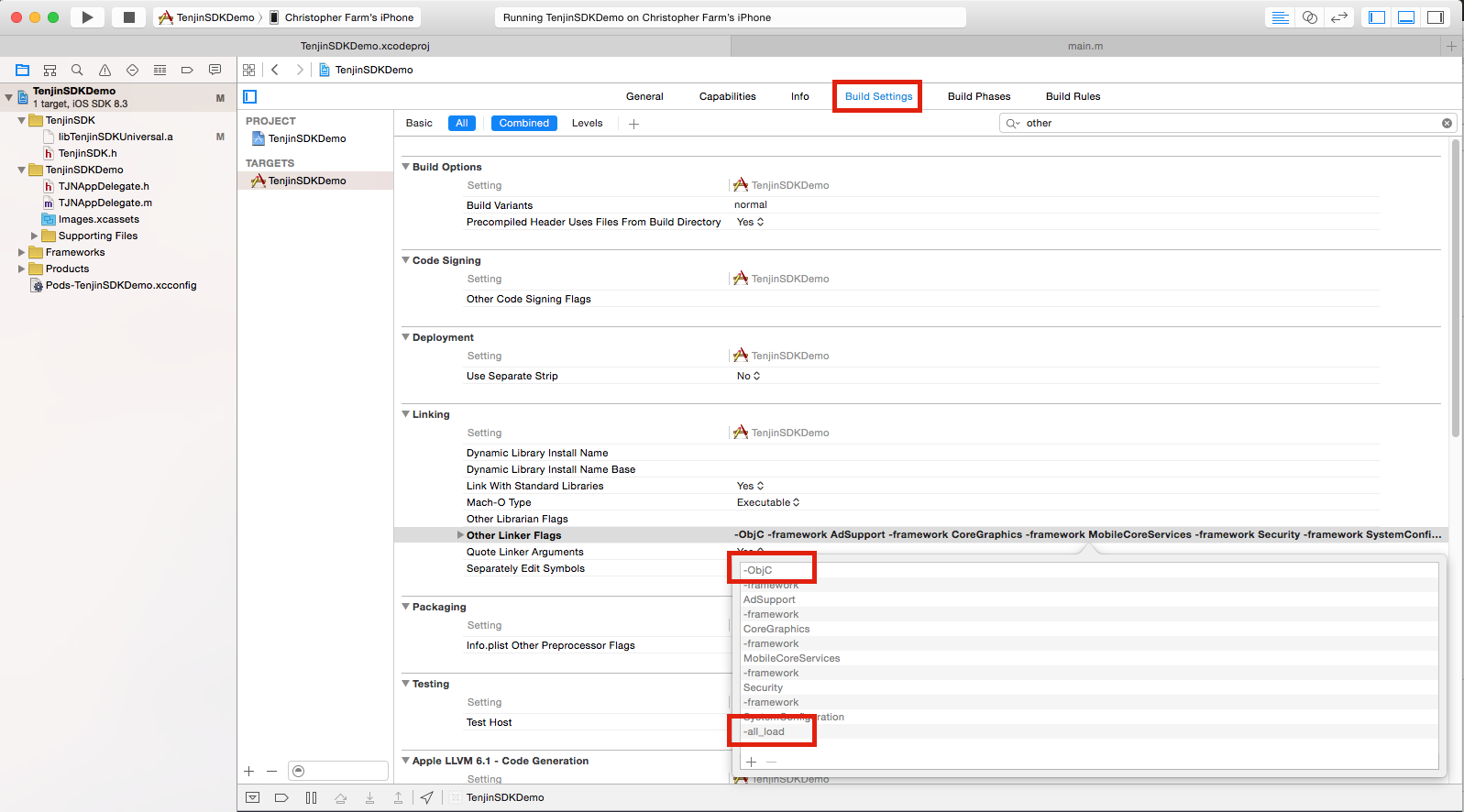1464x812 pixels.
Task: Open the Mach-O Type Executable dropdown
Action: click(x=768, y=502)
